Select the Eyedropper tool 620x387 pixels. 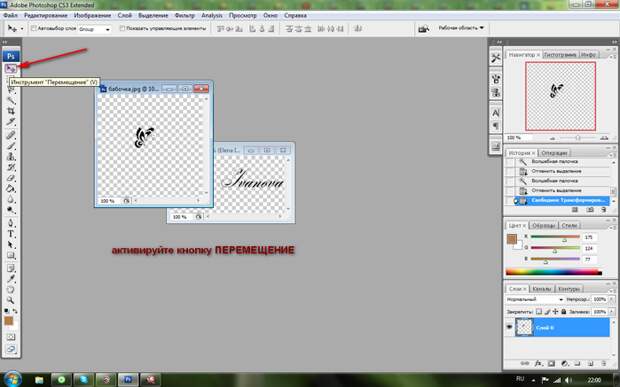tap(11, 279)
